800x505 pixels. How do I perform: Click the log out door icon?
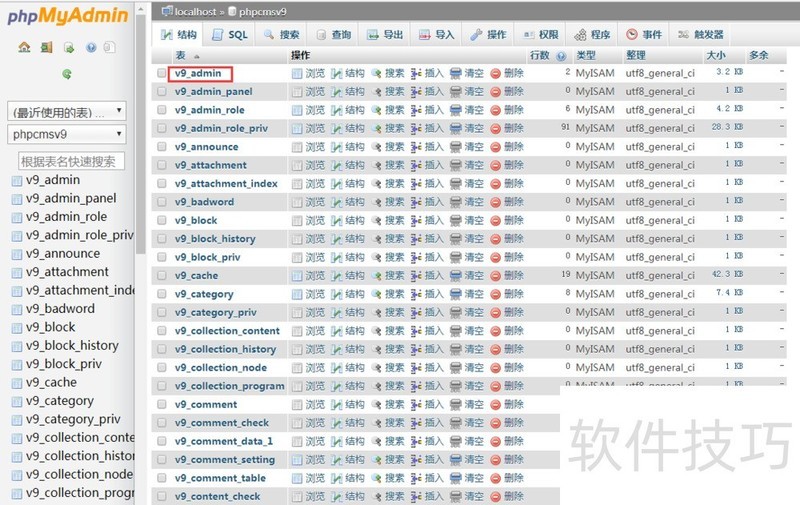(x=46, y=47)
